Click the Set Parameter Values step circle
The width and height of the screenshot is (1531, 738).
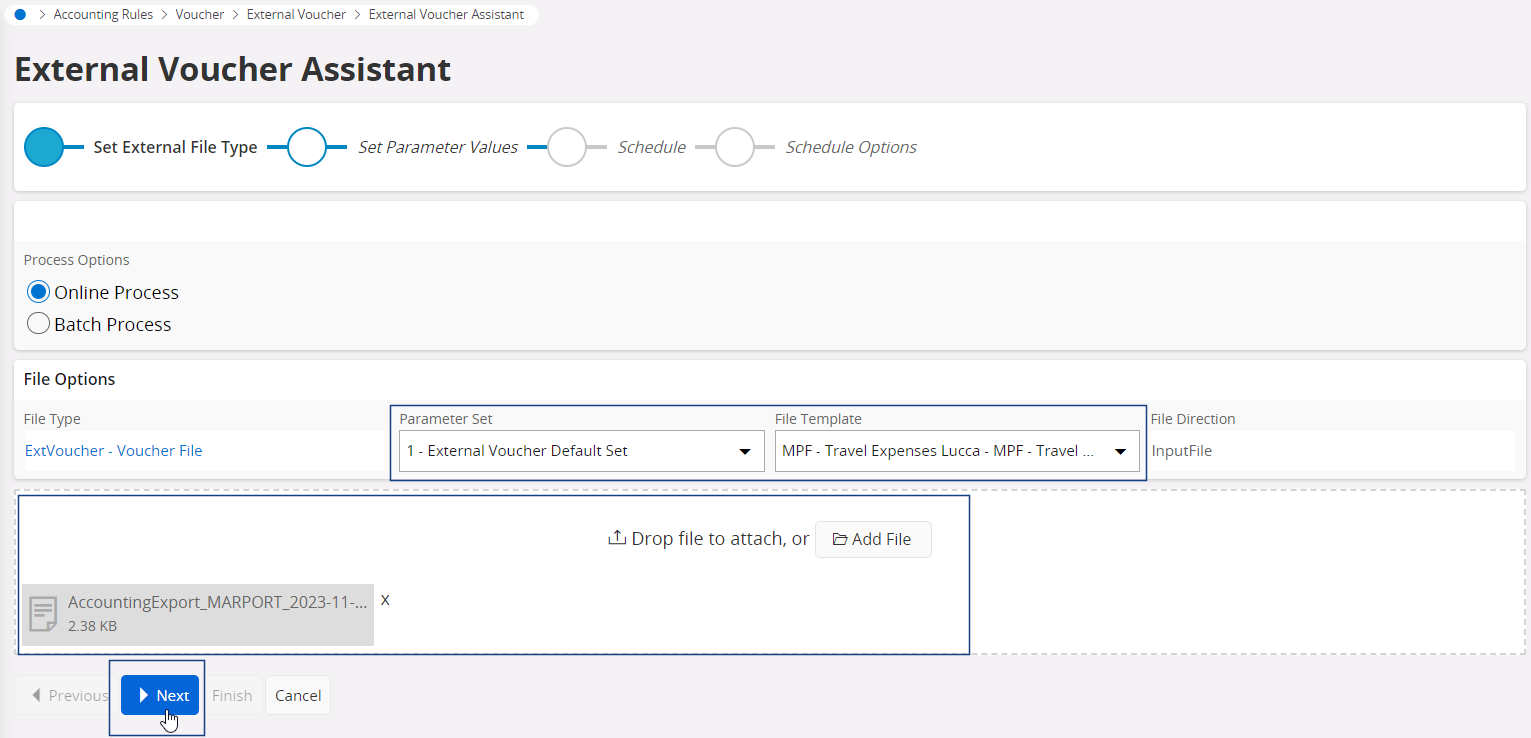pyautogui.click(x=307, y=147)
